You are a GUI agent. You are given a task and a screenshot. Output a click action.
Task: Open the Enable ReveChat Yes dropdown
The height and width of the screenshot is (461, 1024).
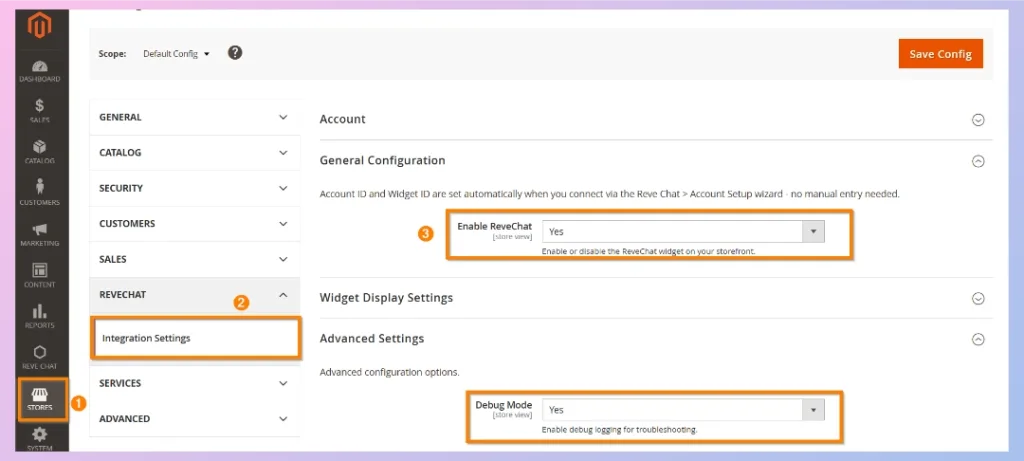pos(683,231)
